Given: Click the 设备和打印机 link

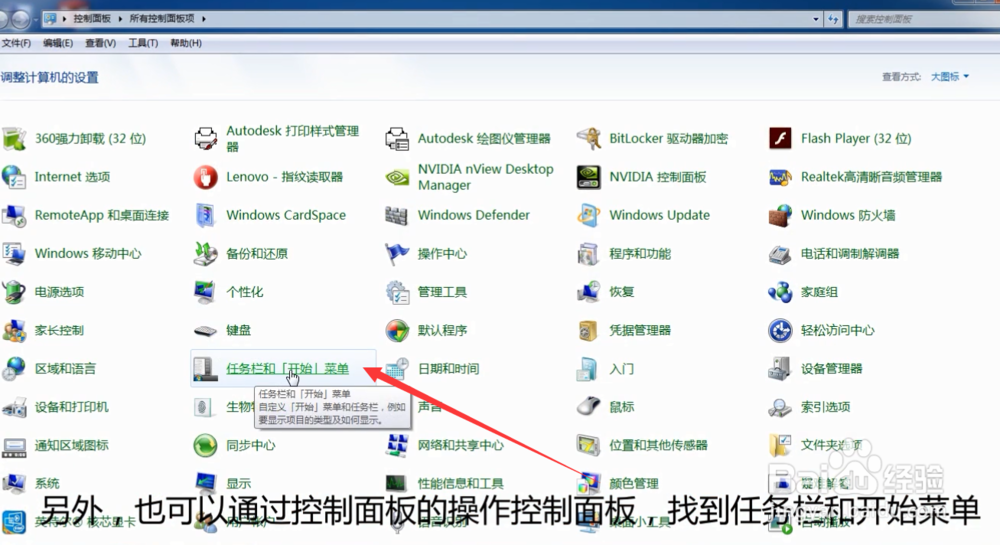Looking at the screenshot, I should tap(71, 407).
